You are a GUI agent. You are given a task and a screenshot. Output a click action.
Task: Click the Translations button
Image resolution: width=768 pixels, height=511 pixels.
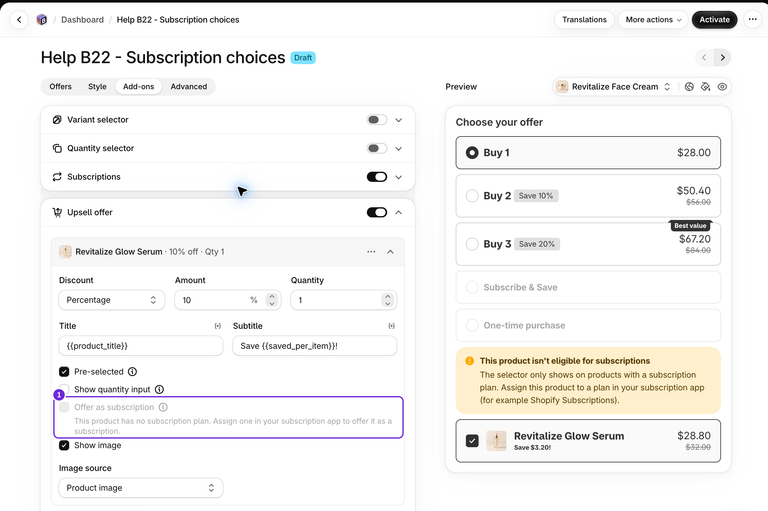point(584,20)
